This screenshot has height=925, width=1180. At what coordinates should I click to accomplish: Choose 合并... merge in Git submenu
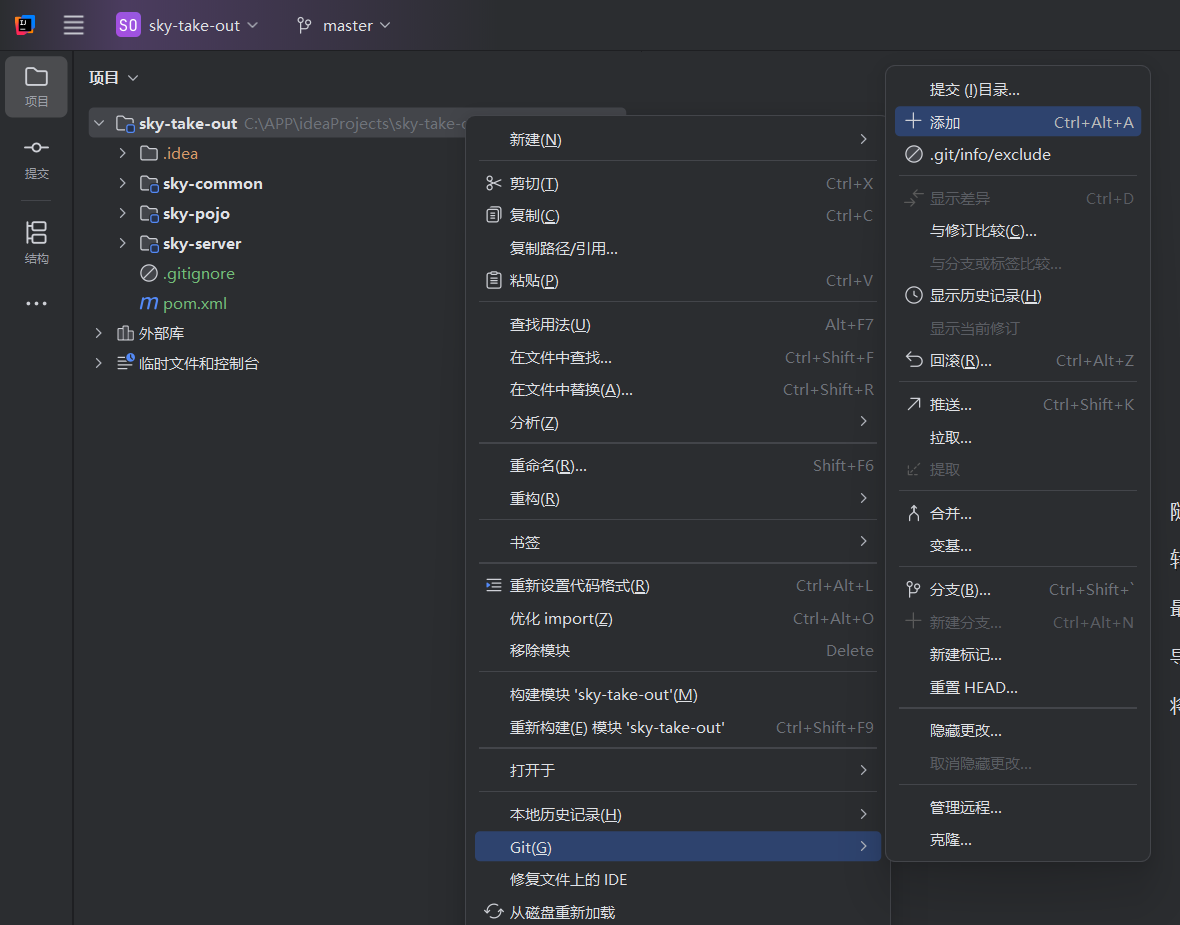(x=1017, y=513)
